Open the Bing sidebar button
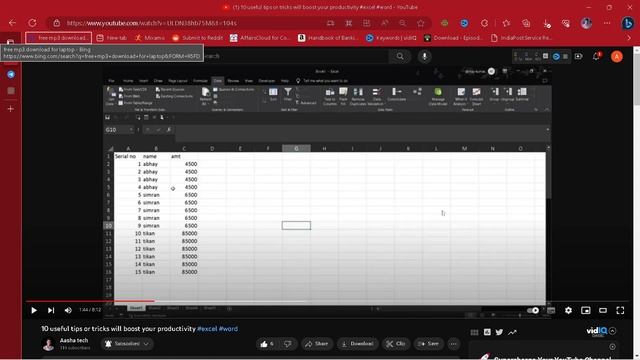The width and height of the screenshot is (640, 360). (628, 24)
